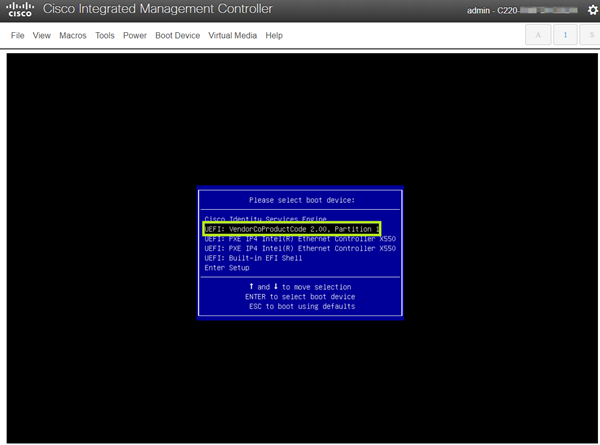Viewport: 600px width, 445px height.
Task: Select UEFI Built-in EFI Shell entry
Action: pyautogui.click(x=253, y=258)
